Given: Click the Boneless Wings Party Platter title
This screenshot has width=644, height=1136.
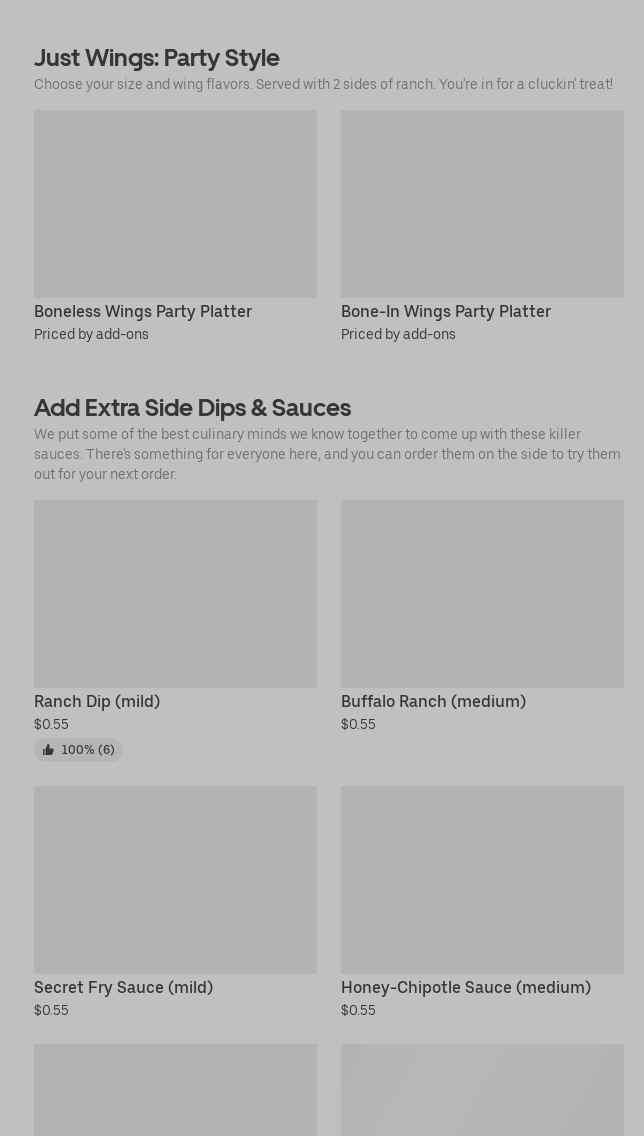Looking at the screenshot, I should click(143, 312).
